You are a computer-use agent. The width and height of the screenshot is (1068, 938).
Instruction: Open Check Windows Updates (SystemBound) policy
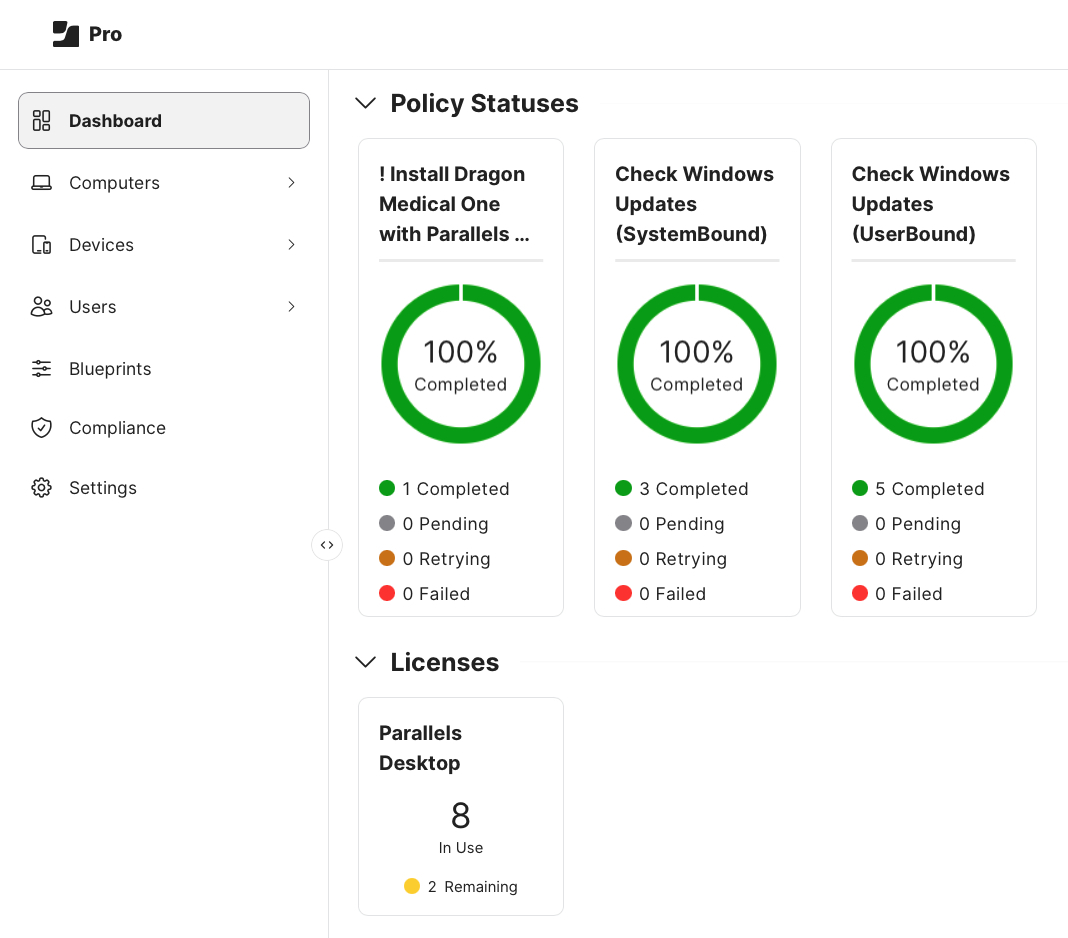click(x=694, y=204)
